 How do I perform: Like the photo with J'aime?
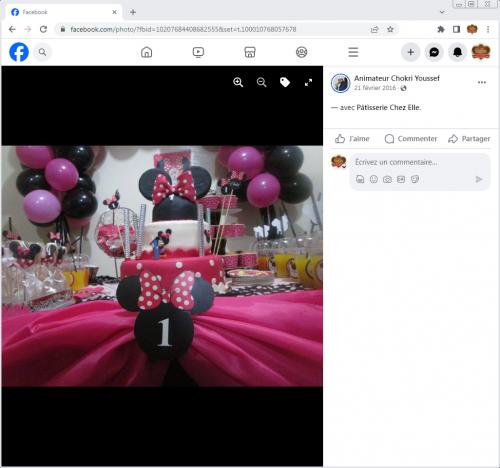tap(352, 139)
